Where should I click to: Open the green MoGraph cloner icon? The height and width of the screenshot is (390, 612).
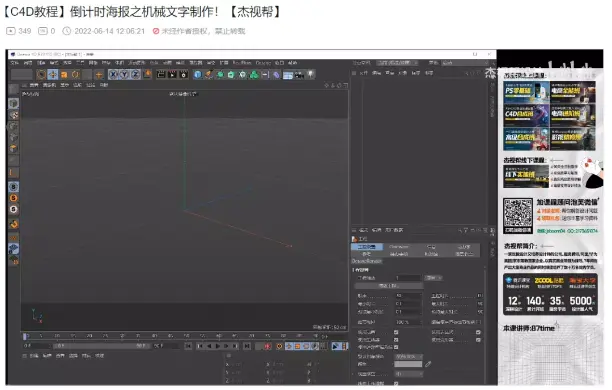[x=254, y=74]
